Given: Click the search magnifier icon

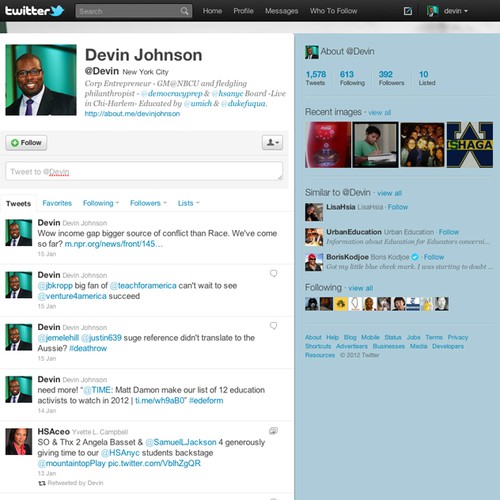Looking at the screenshot, I should (x=184, y=11).
